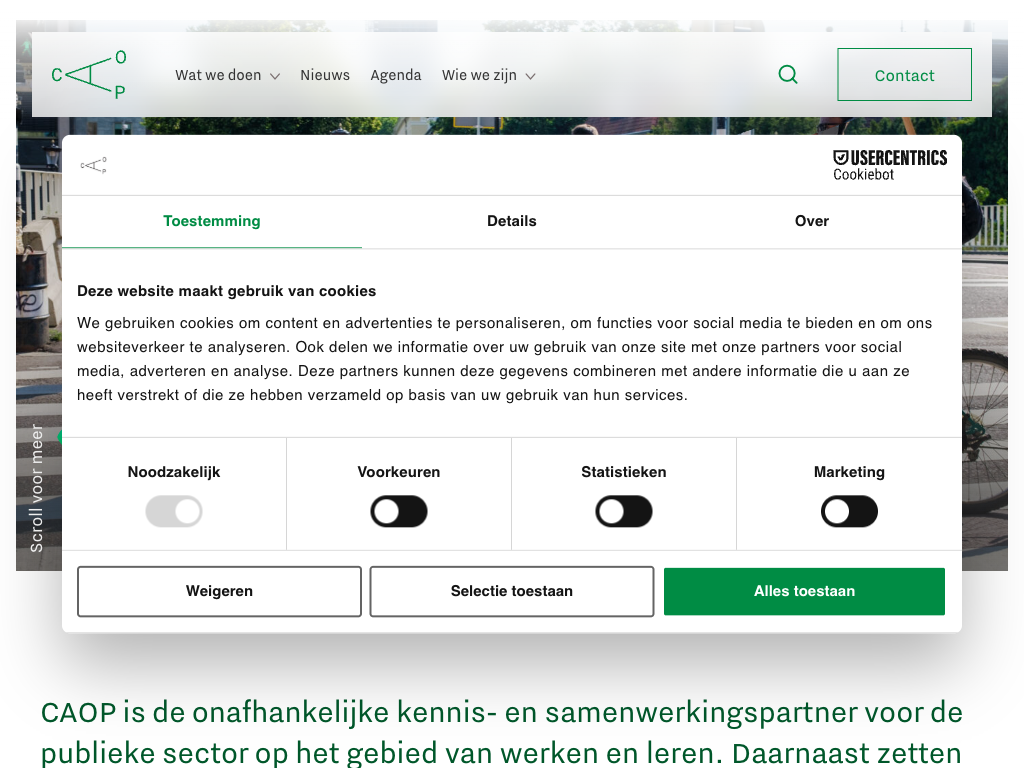Click the CAOP logo in the header
Screen dimensions: 1024x768
(x=89, y=74)
